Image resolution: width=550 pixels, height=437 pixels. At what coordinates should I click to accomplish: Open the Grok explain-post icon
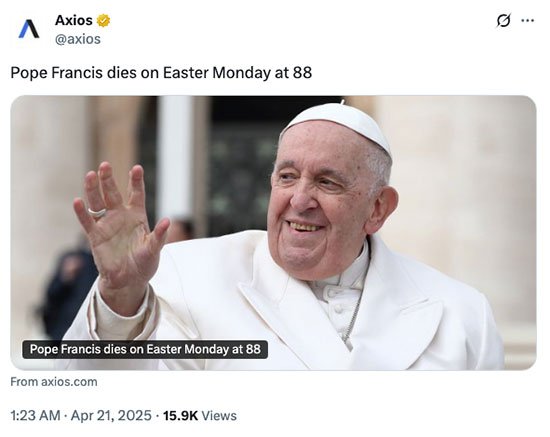pos(503,20)
